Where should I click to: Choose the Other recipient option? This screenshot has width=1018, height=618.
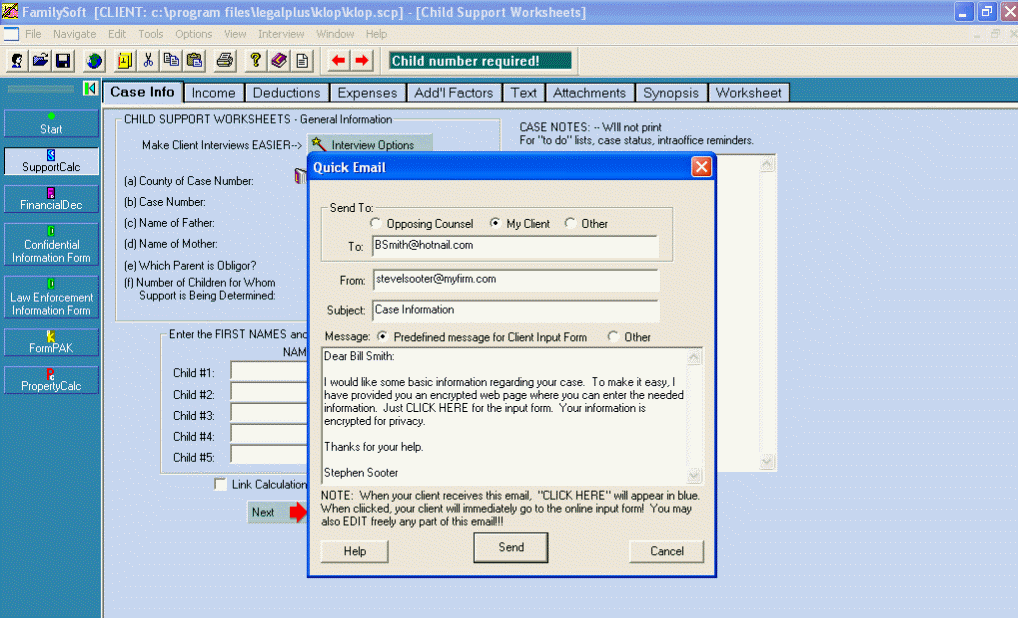[x=572, y=223]
